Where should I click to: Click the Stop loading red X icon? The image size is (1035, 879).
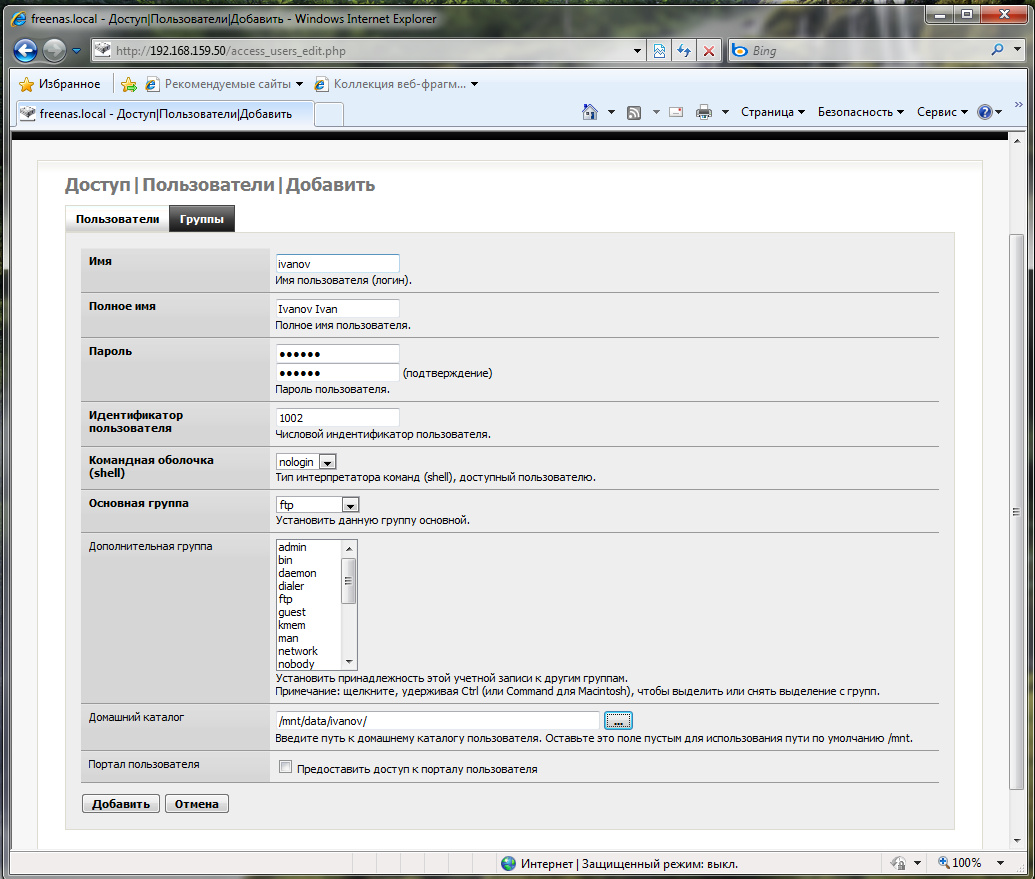(x=708, y=51)
